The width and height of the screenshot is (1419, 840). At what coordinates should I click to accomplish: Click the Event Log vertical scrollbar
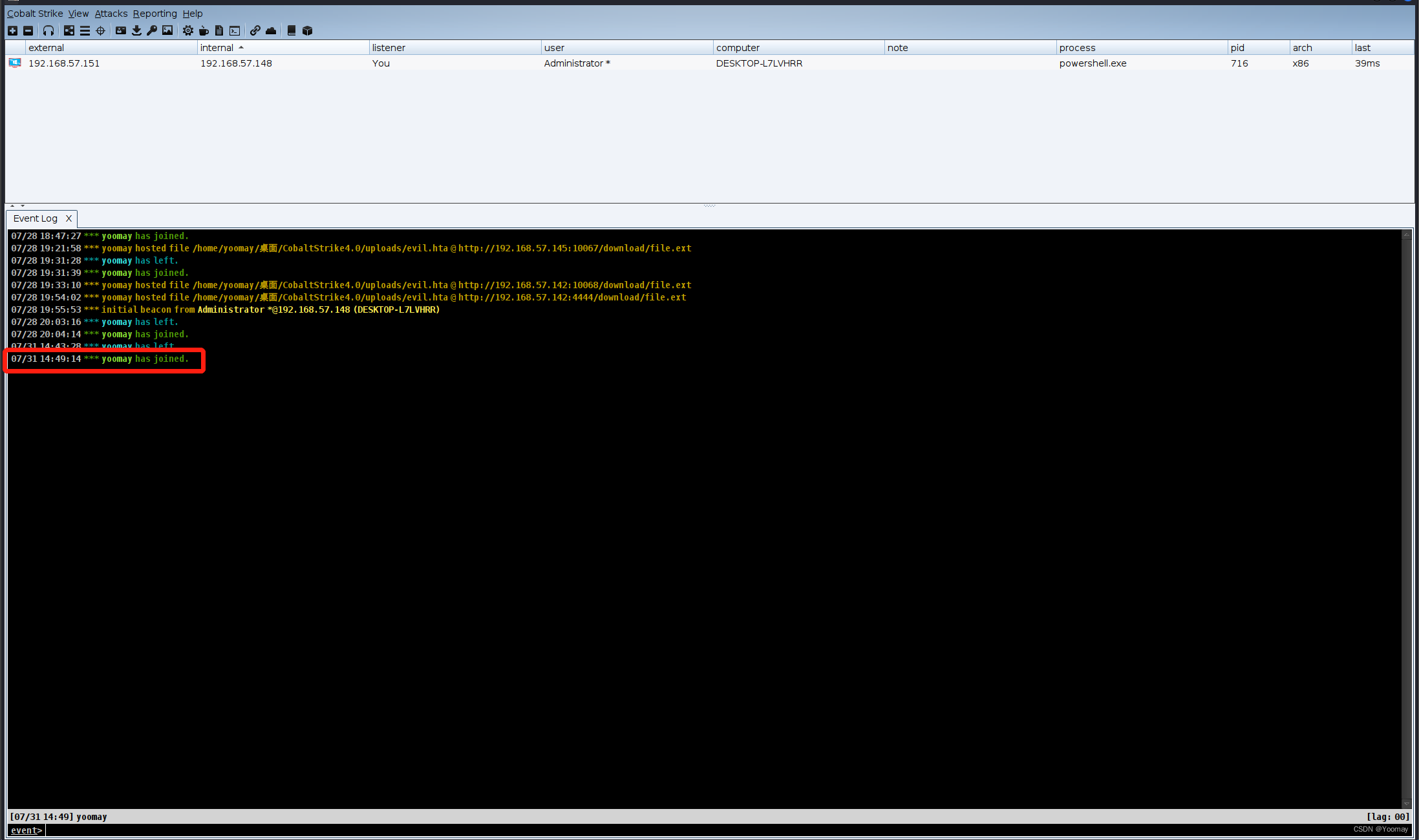pos(1406,519)
